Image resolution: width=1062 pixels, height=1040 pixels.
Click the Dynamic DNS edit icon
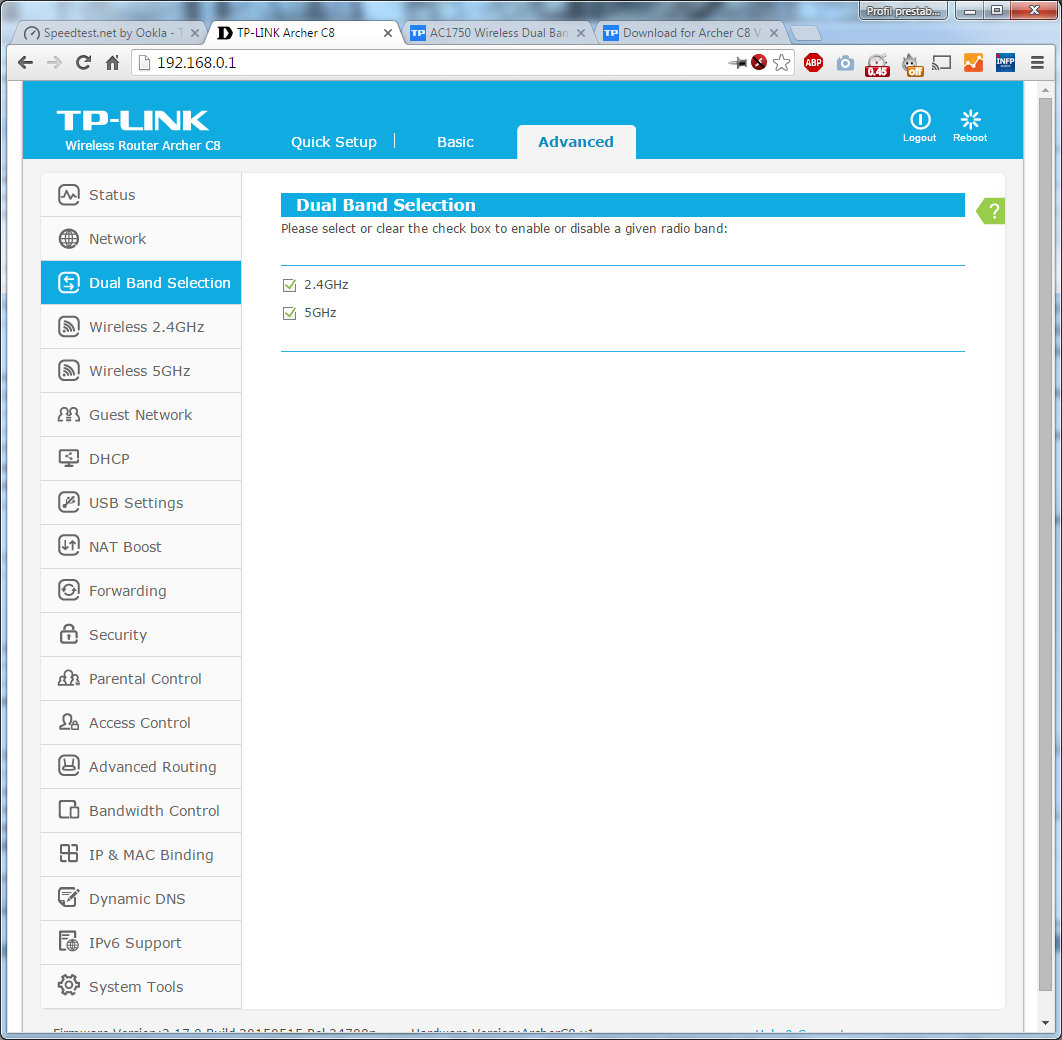(68, 898)
